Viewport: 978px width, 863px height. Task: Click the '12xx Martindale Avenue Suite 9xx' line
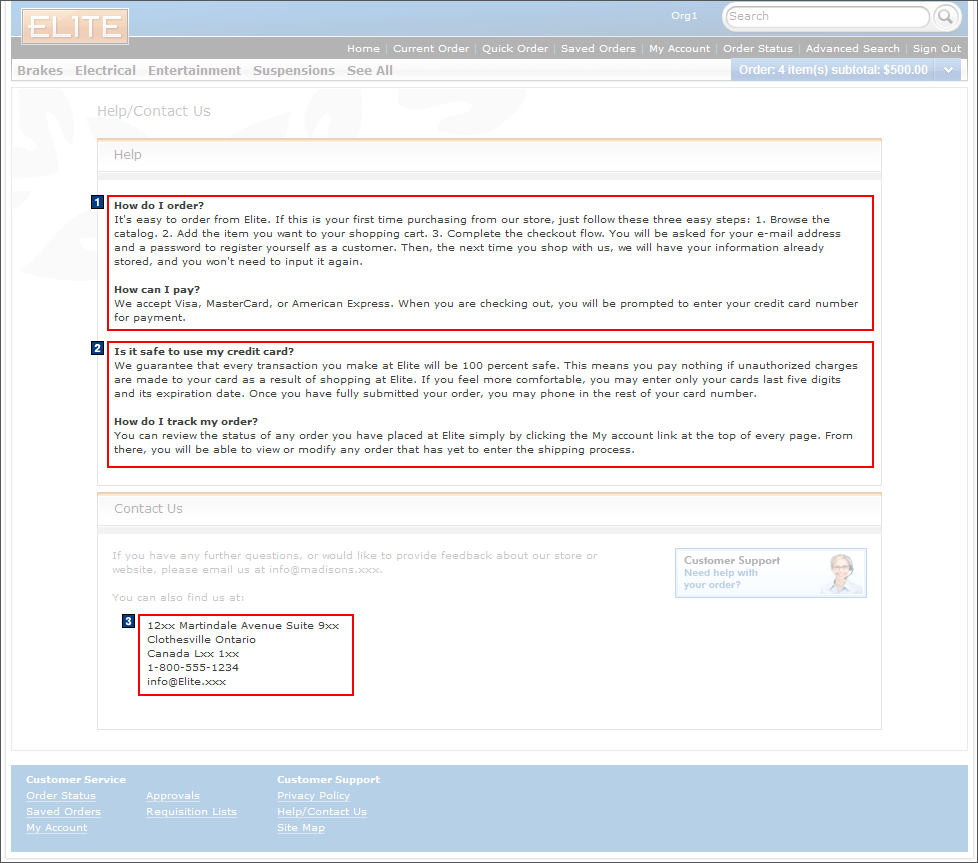tap(243, 626)
